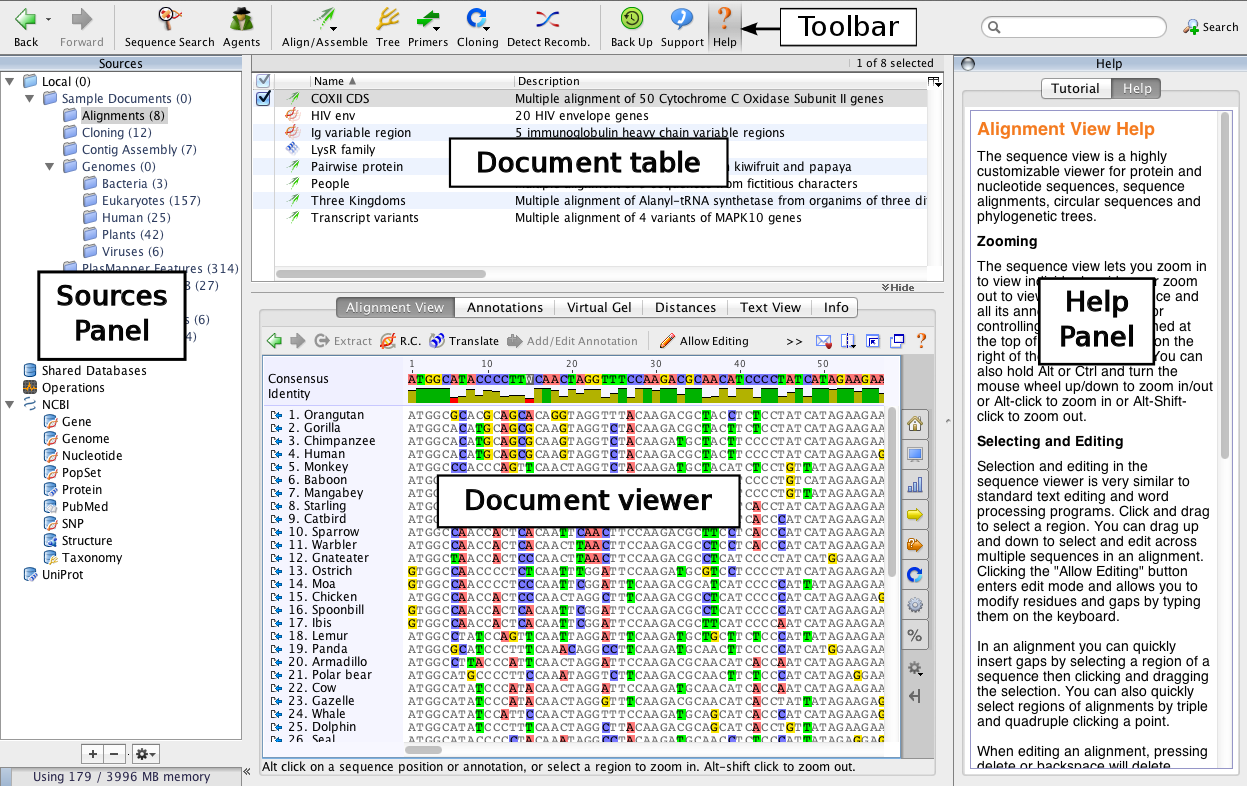Toggle the Allow Editing button
The image size is (1247, 786).
point(704,341)
